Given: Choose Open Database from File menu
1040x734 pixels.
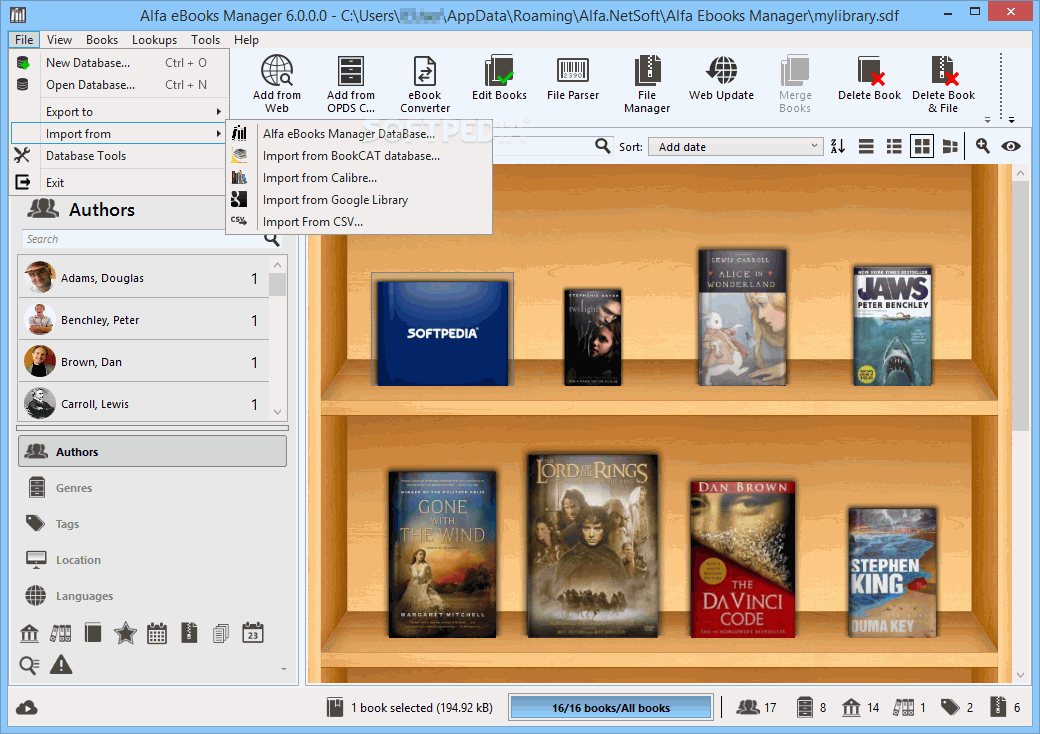Looking at the screenshot, I should (119, 85).
